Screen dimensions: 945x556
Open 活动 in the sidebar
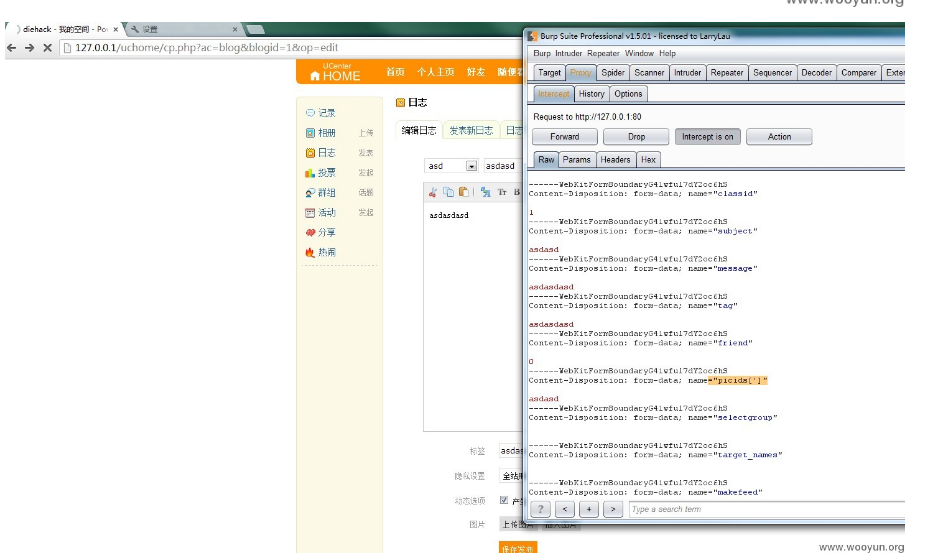[x=327, y=213]
